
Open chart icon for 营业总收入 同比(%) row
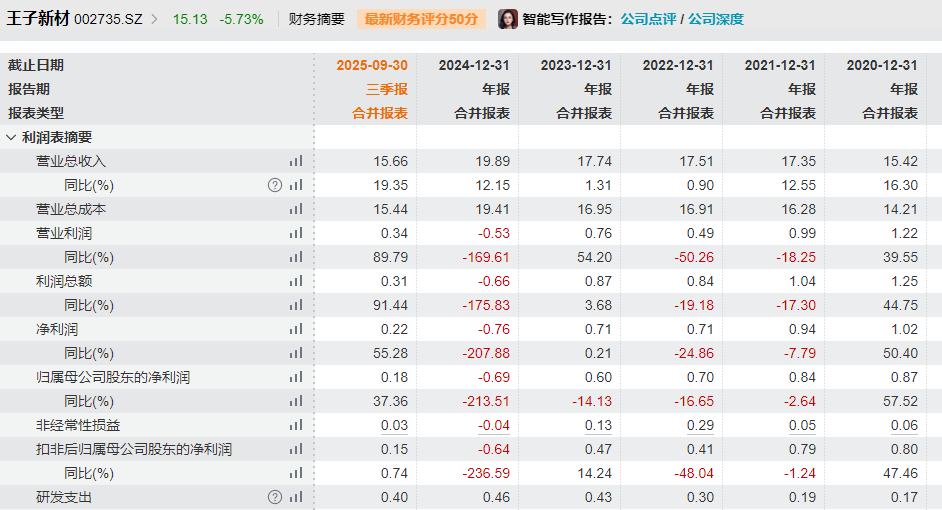(296, 185)
